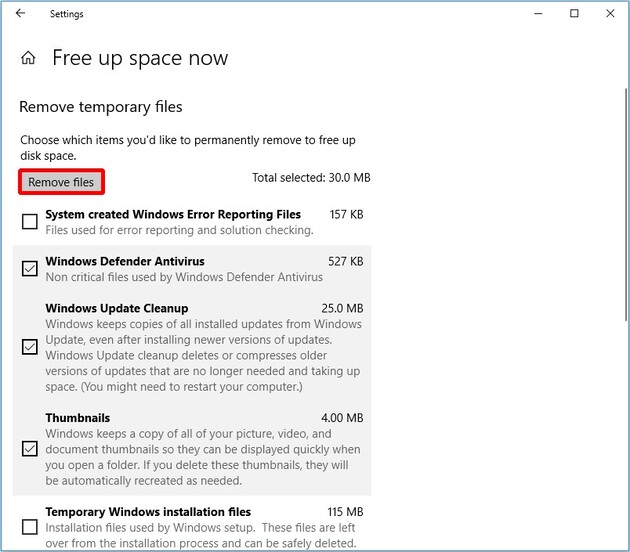Click the 'Settings' window title text
This screenshot has width=630, height=552.
coord(67,14)
